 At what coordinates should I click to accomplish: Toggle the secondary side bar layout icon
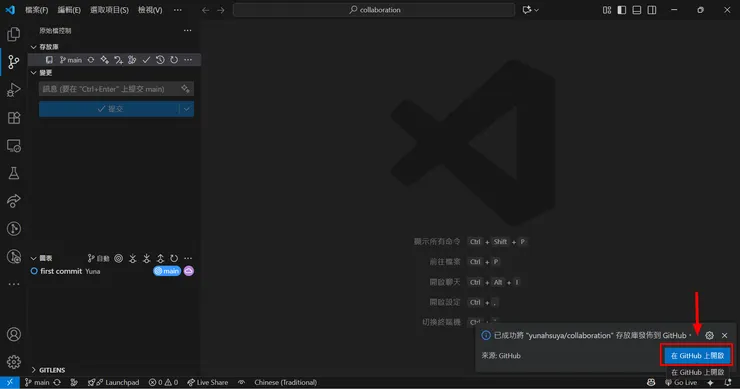pyautogui.click(x=652, y=10)
